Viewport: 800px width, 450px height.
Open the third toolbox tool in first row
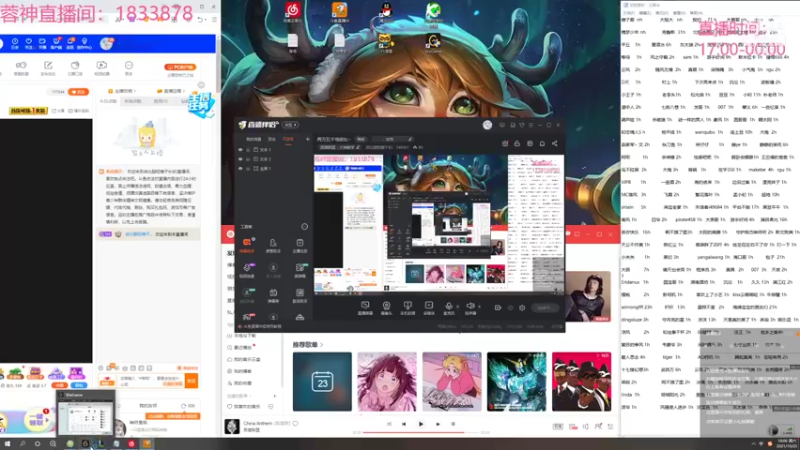pyautogui.click(x=299, y=245)
